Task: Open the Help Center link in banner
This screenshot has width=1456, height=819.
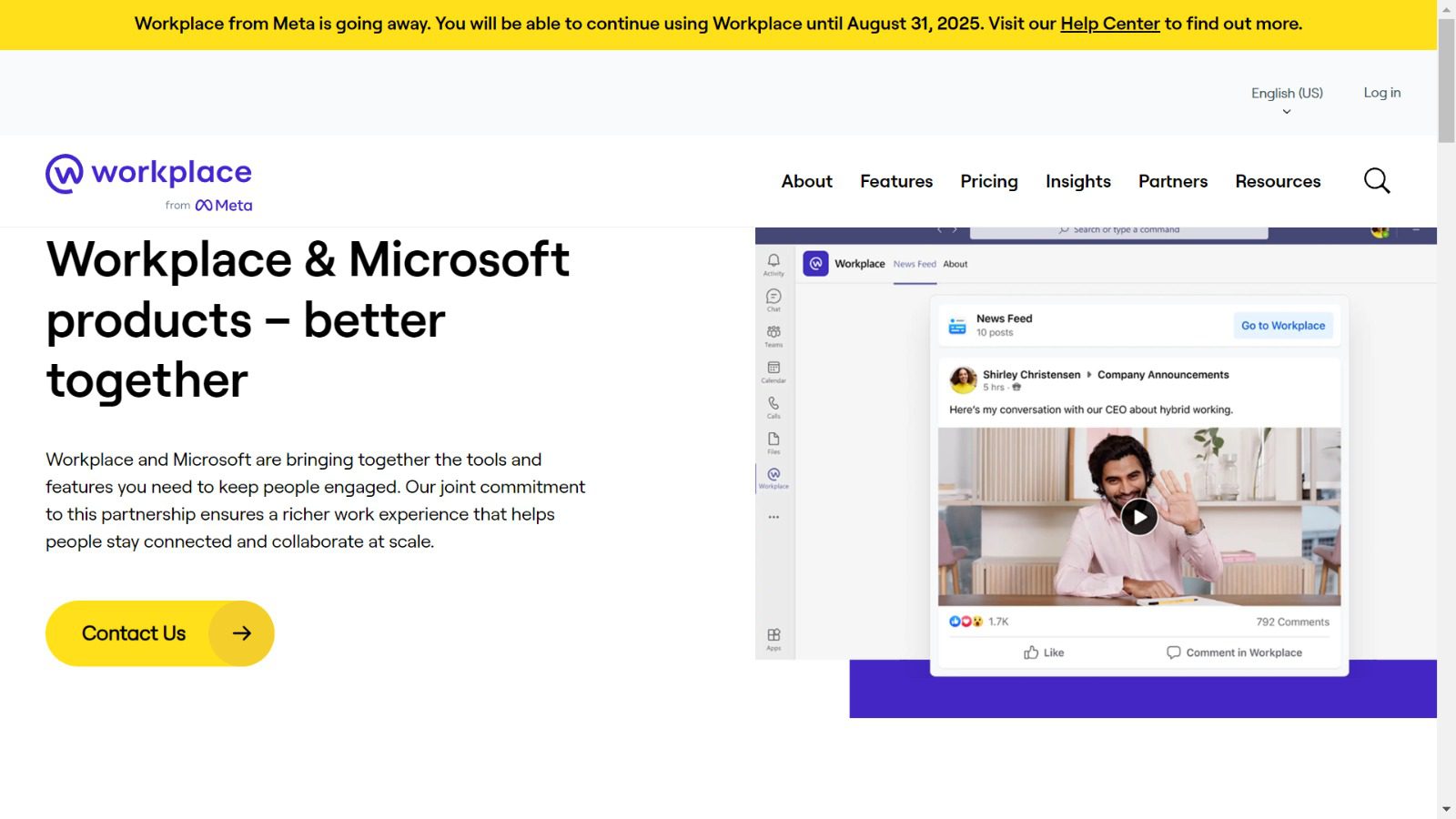Action: coord(1110,24)
